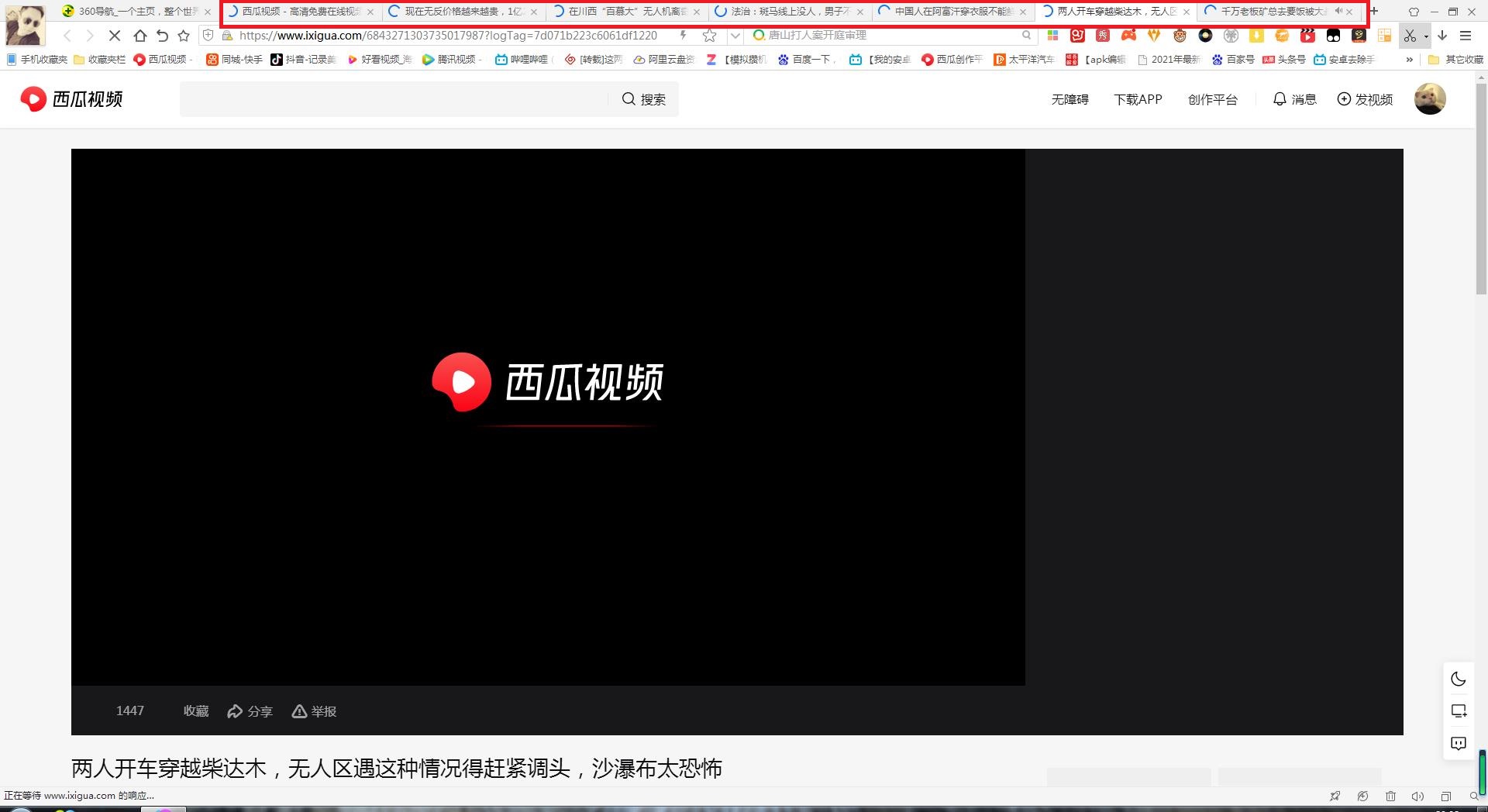1488x812 pixels.
Task: Open the downloads arrow icon
Action: [x=1442, y=36]
